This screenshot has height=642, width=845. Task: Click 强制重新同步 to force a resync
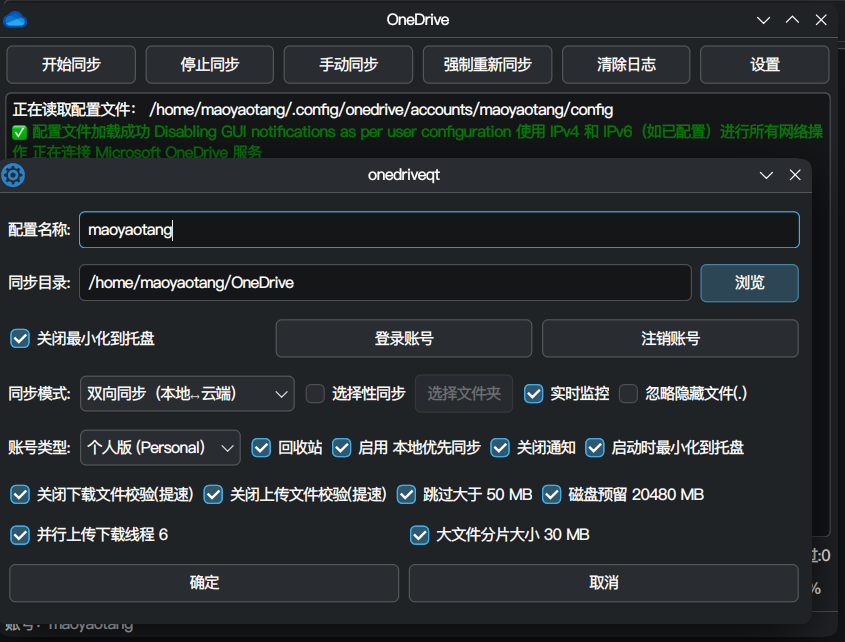click(x=487, y=65)
